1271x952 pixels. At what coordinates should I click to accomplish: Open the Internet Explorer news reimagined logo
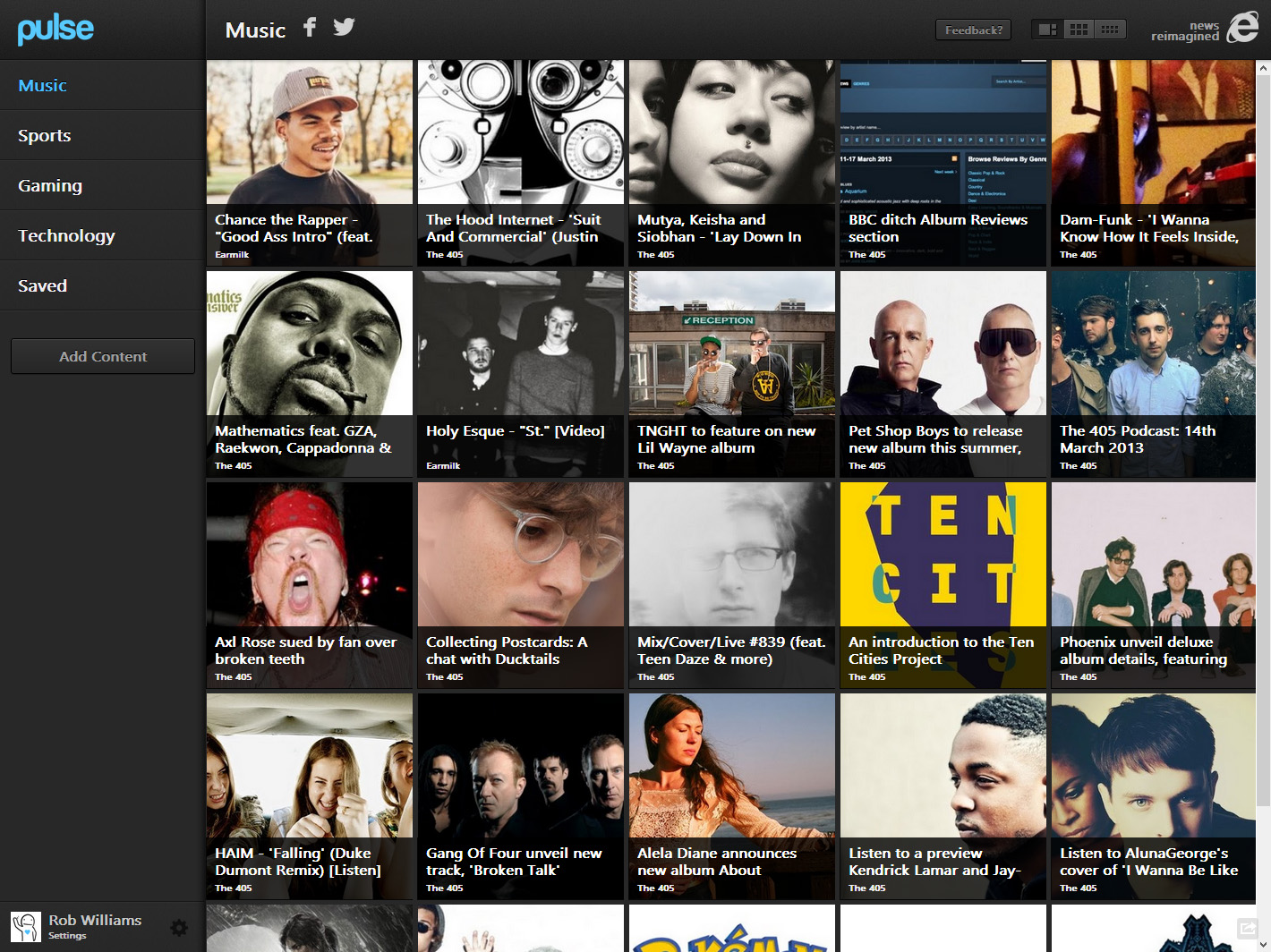1243,28
